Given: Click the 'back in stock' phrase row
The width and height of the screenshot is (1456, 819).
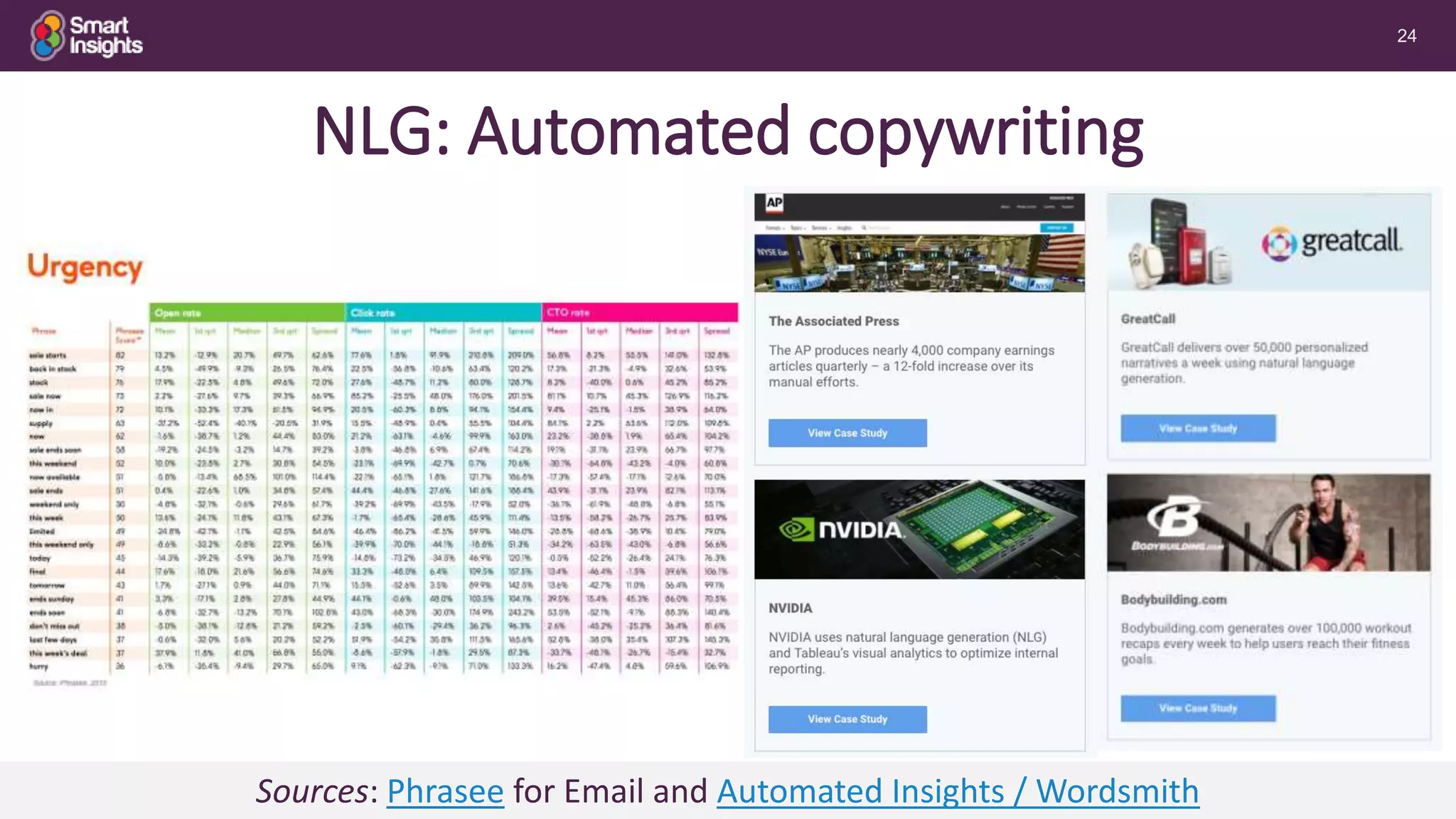Looking at the screenshot, I should 382,369.
